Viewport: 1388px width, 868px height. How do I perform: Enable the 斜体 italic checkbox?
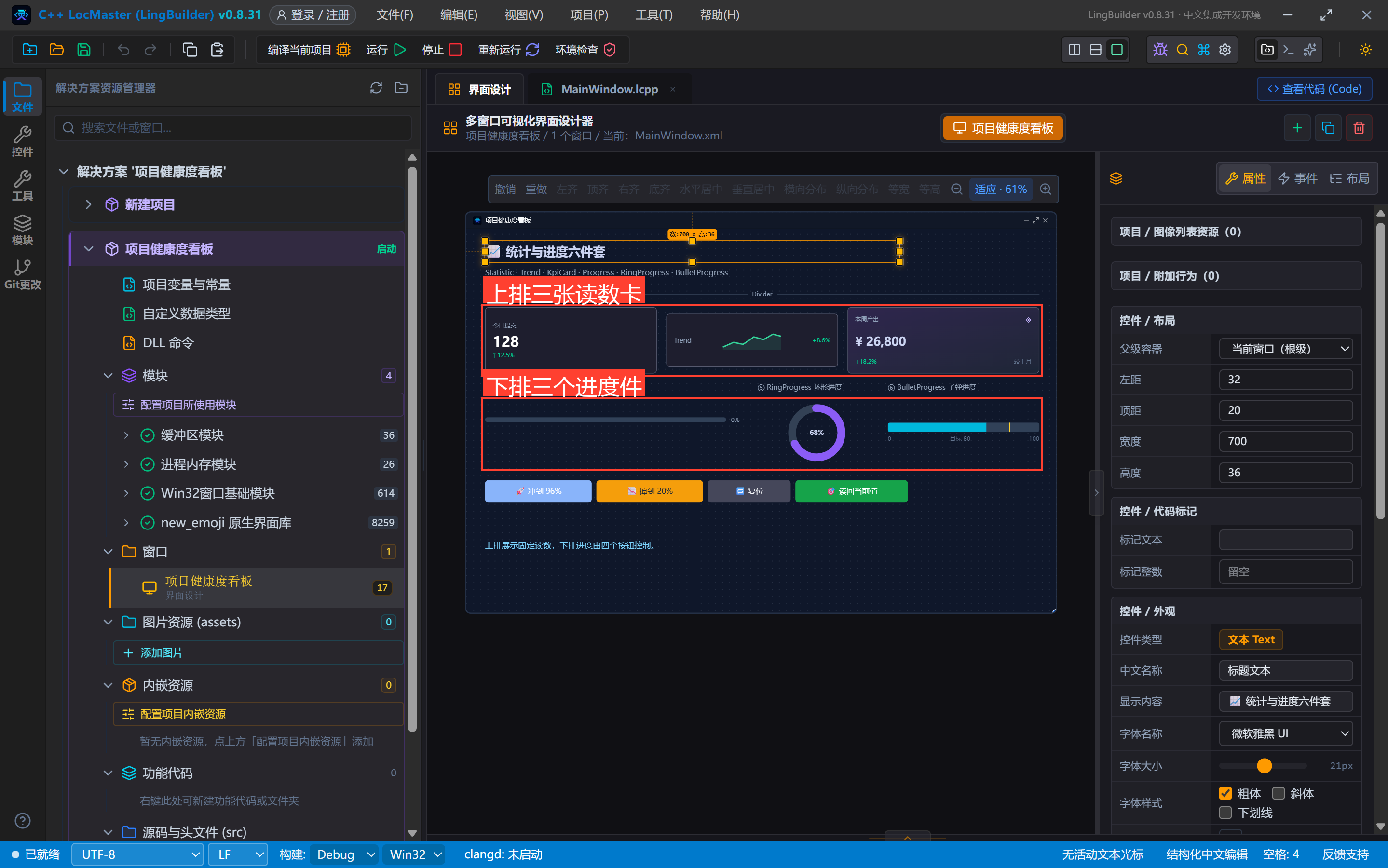click(1279, 793)
